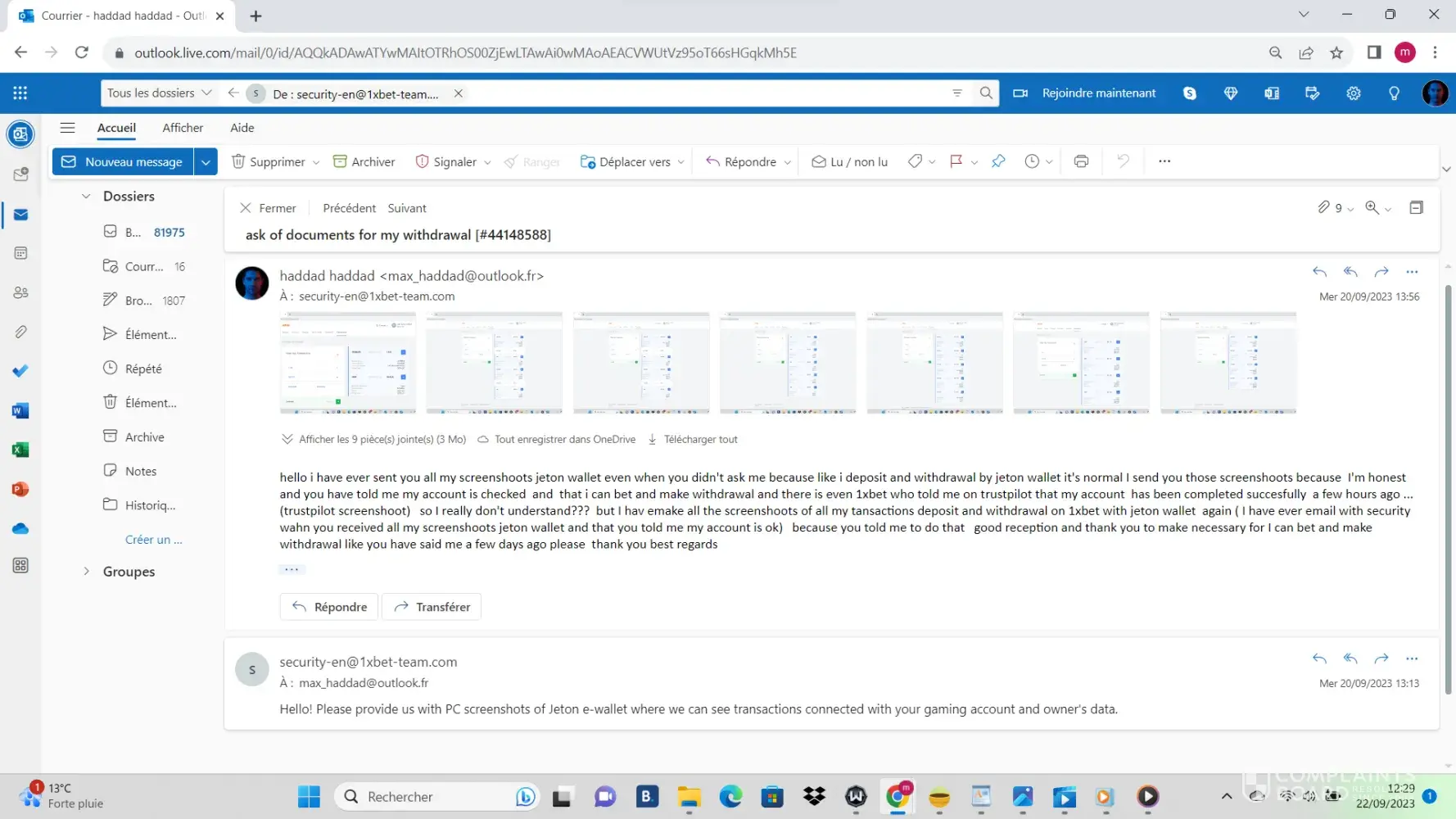Open the Word app in the sidebar
The height and width of the screenshot is (819, 1456).
pyautogui.click(x=20, y=410)
